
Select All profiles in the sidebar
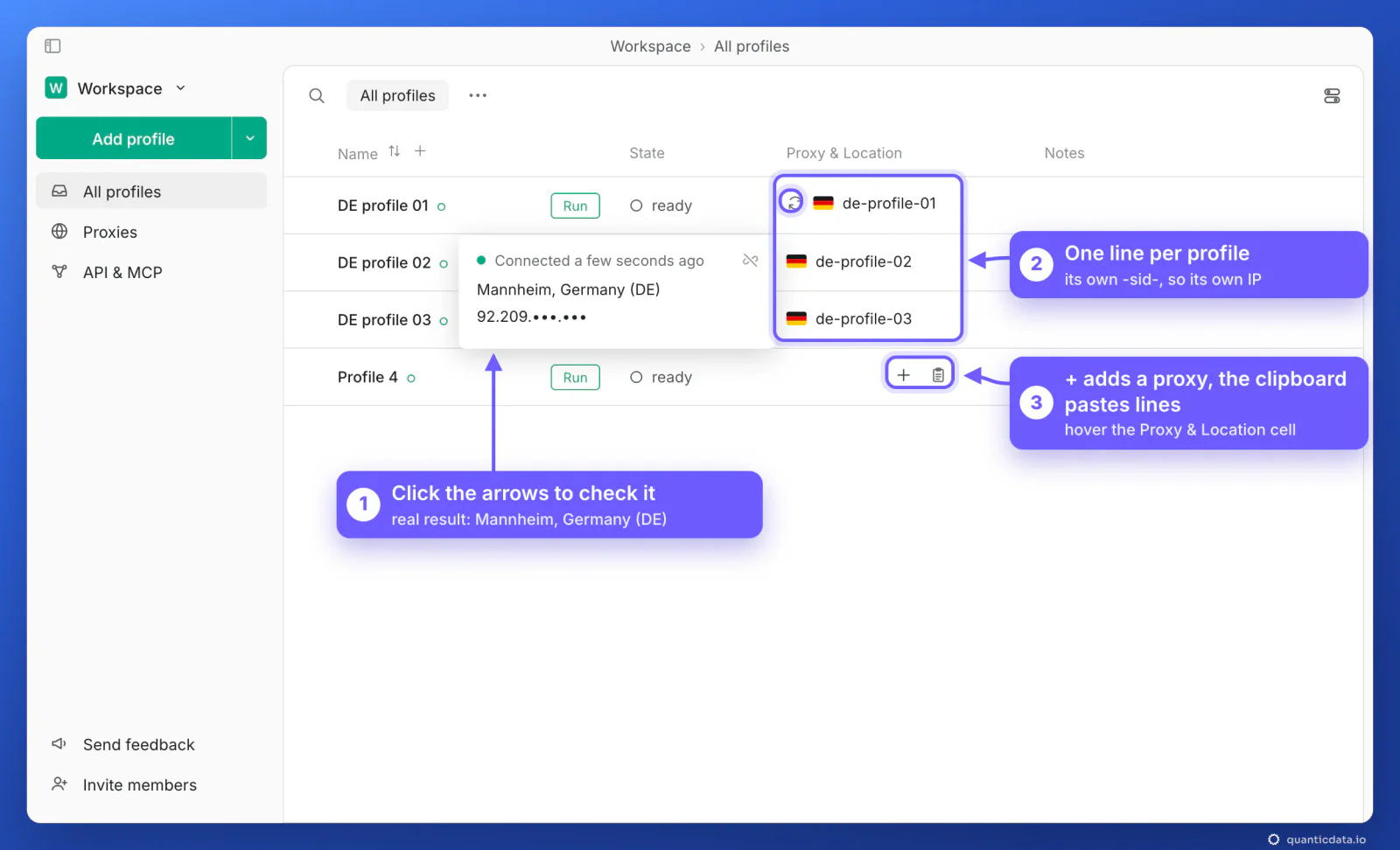click(151, 192)
